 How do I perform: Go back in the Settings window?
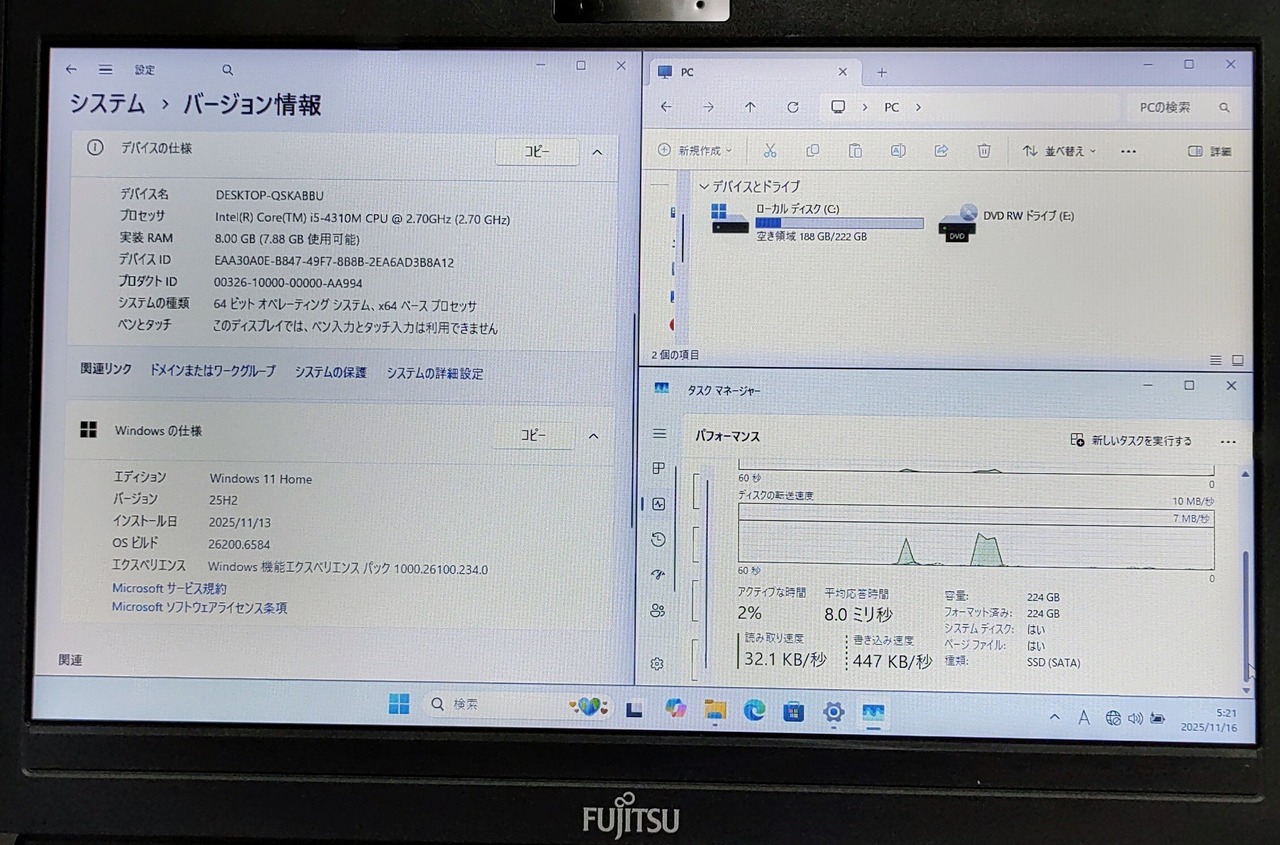click(x=71, y=70)
